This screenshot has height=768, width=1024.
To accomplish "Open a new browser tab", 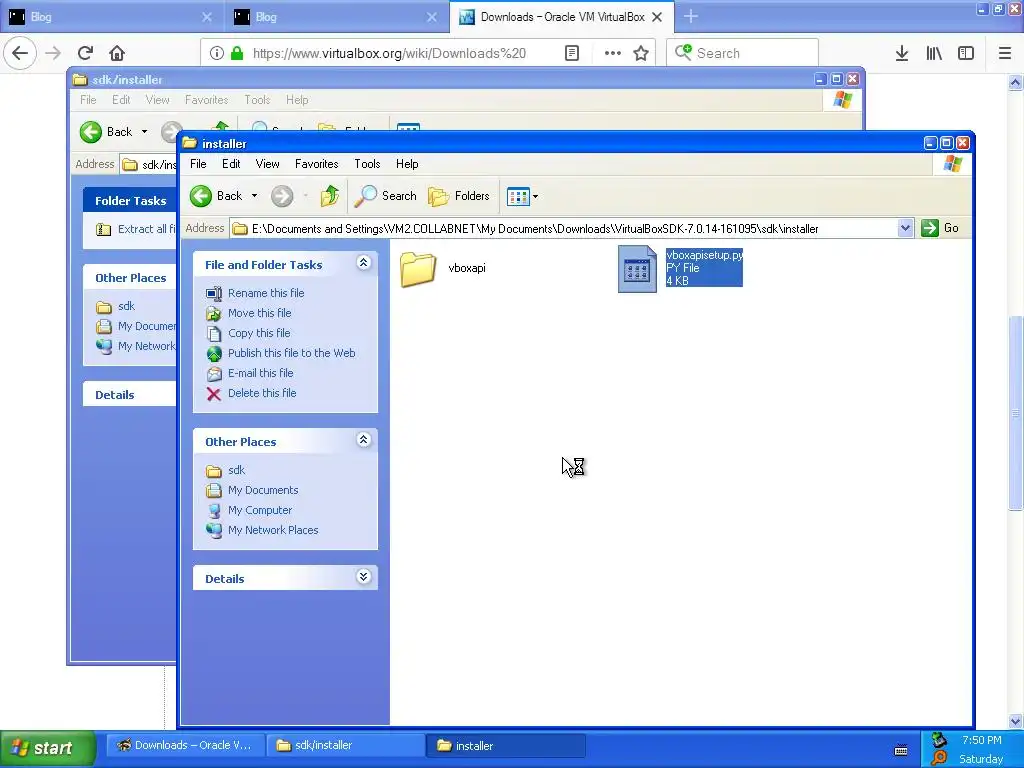I will (x=690, y=17).
